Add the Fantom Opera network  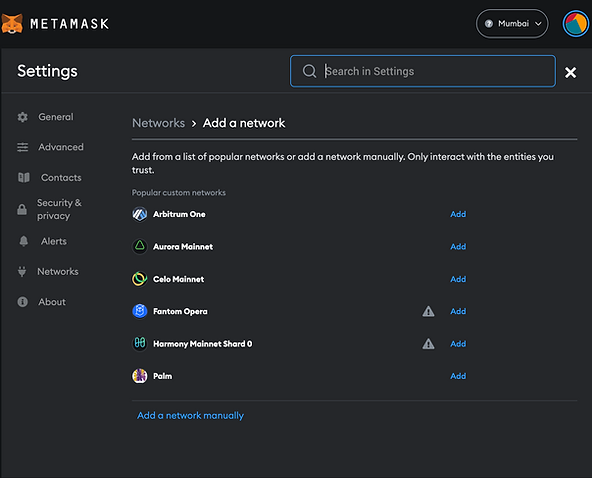[458, 311]
